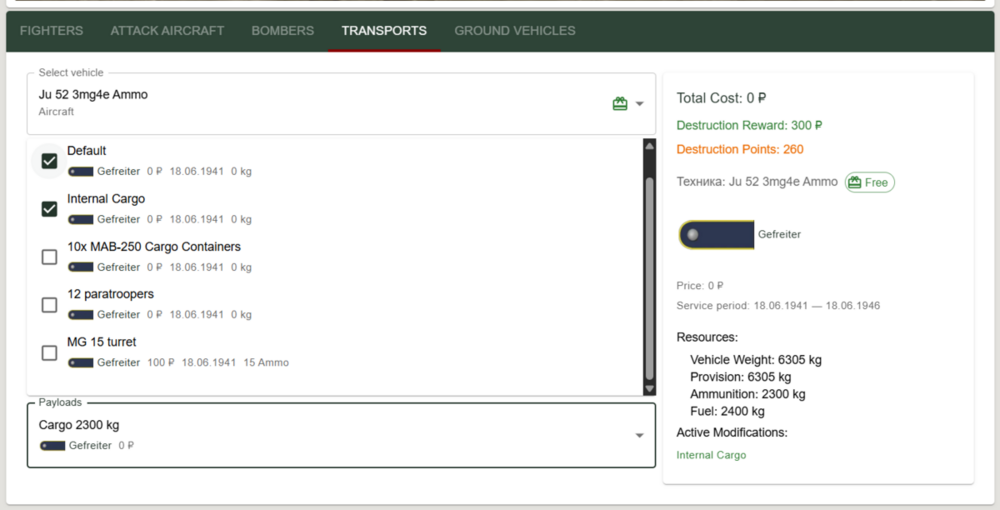Image resolution: width=1000 pixels, height=510 pixels.
Task: Click rank insignia under 12 paratroopers
Action: tap(81, 315)
